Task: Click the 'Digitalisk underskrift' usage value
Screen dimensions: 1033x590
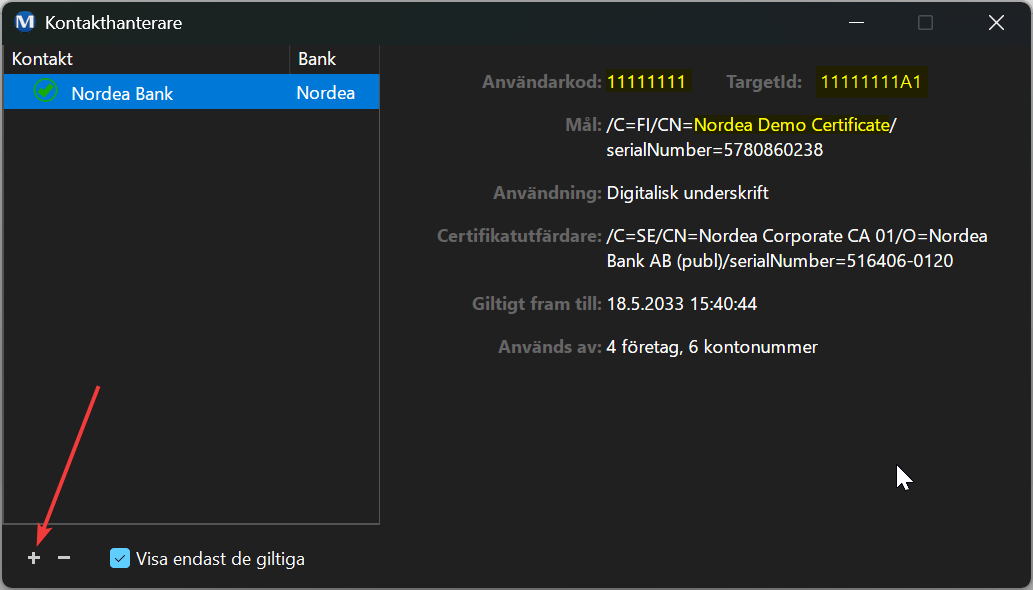Action: [x=688, y=193]
